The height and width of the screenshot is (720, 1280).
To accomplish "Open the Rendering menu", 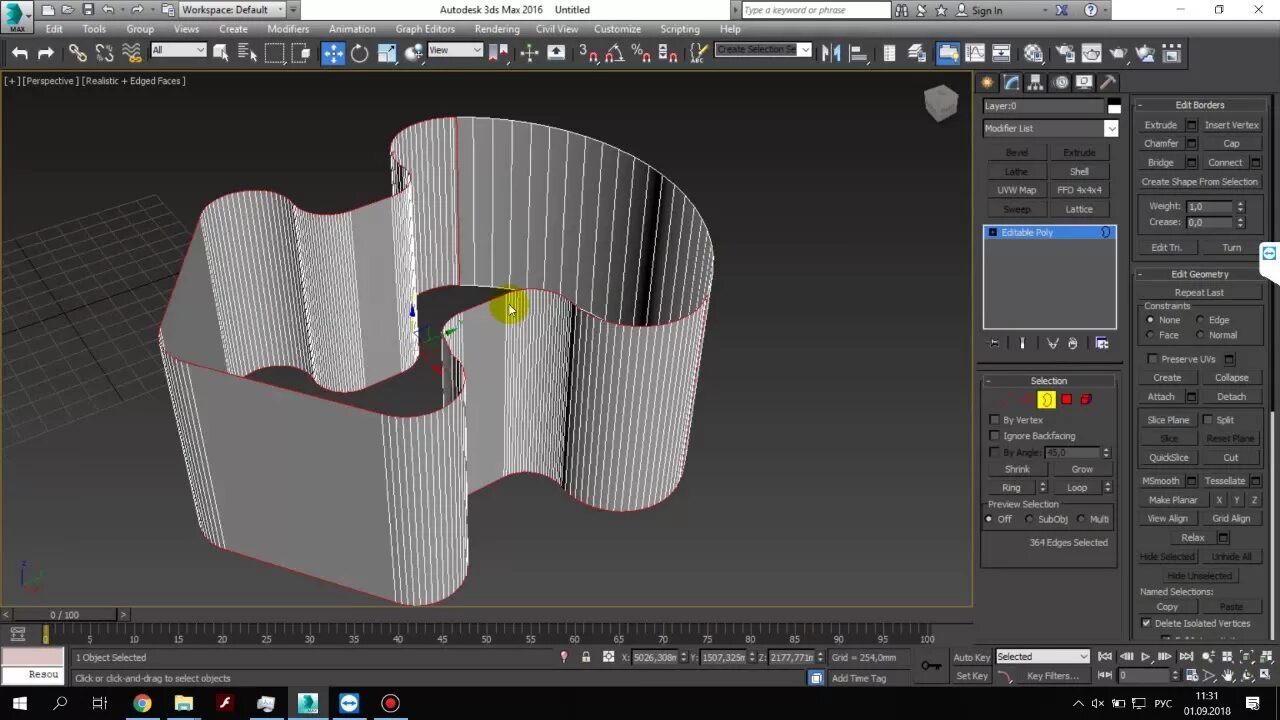I will (x=497, y=29).
